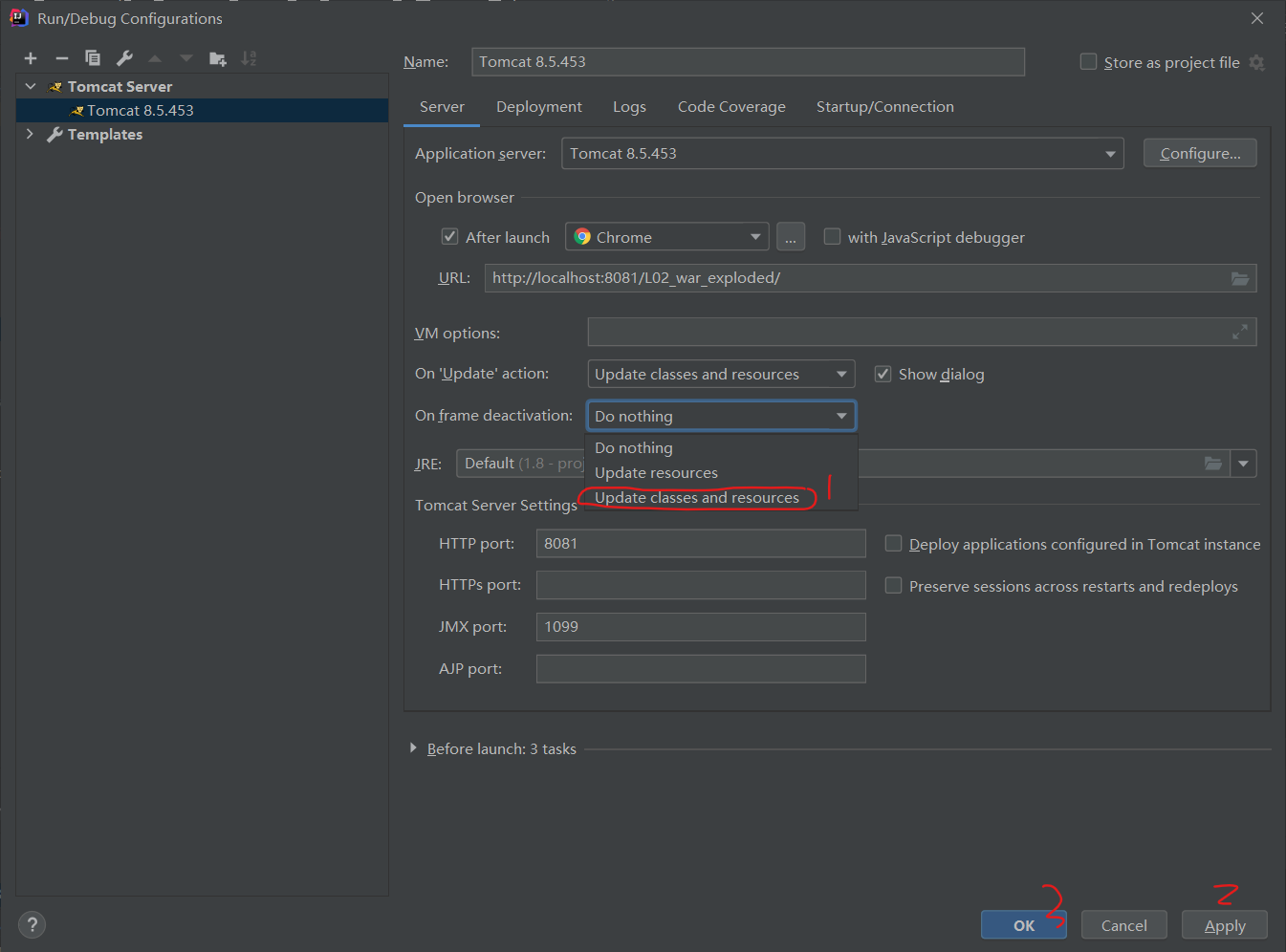This screenshot has height=952, width=1286.
Task: Open On 'Update' action dropdown
Action: (721, 374)
